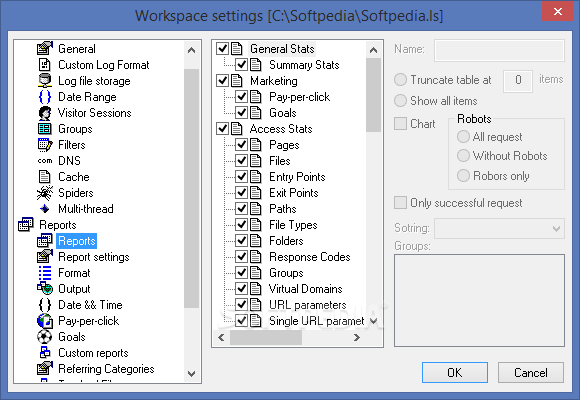Click left tree scrollbar up arrow
Image resolution: width=580 pixels, height=400 pixels.
(191, 50)
